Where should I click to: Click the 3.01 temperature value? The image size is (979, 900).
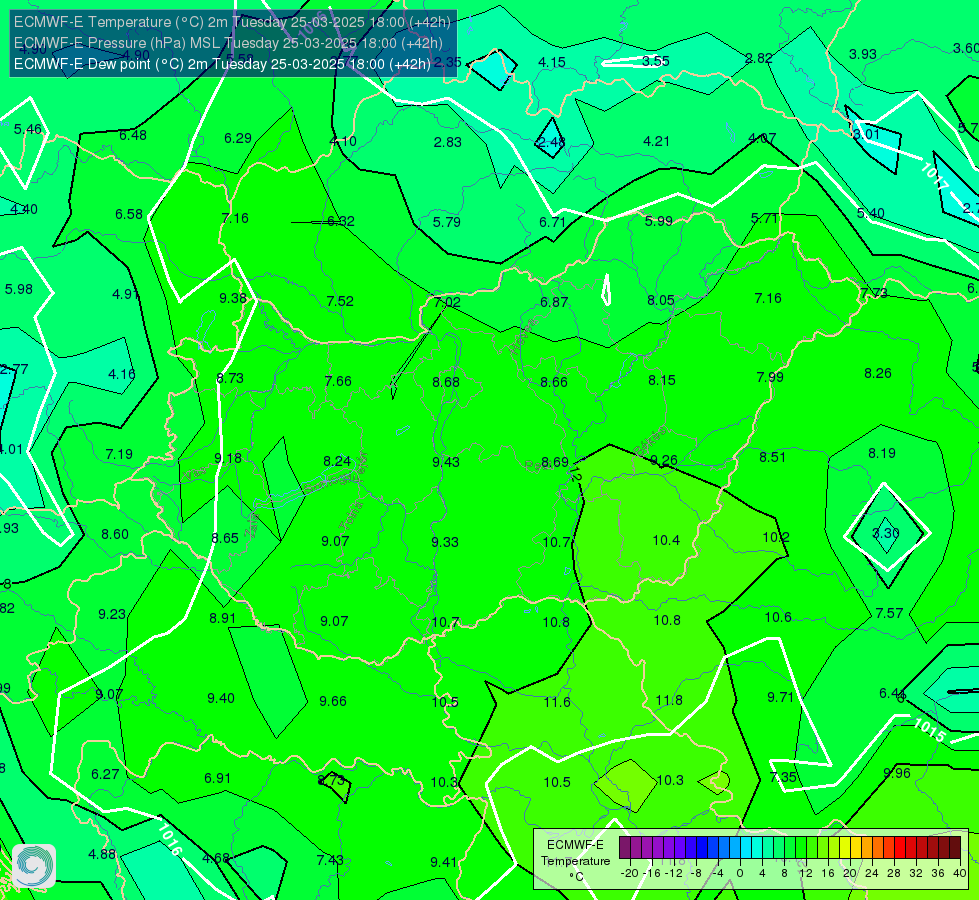click(866, 134)
